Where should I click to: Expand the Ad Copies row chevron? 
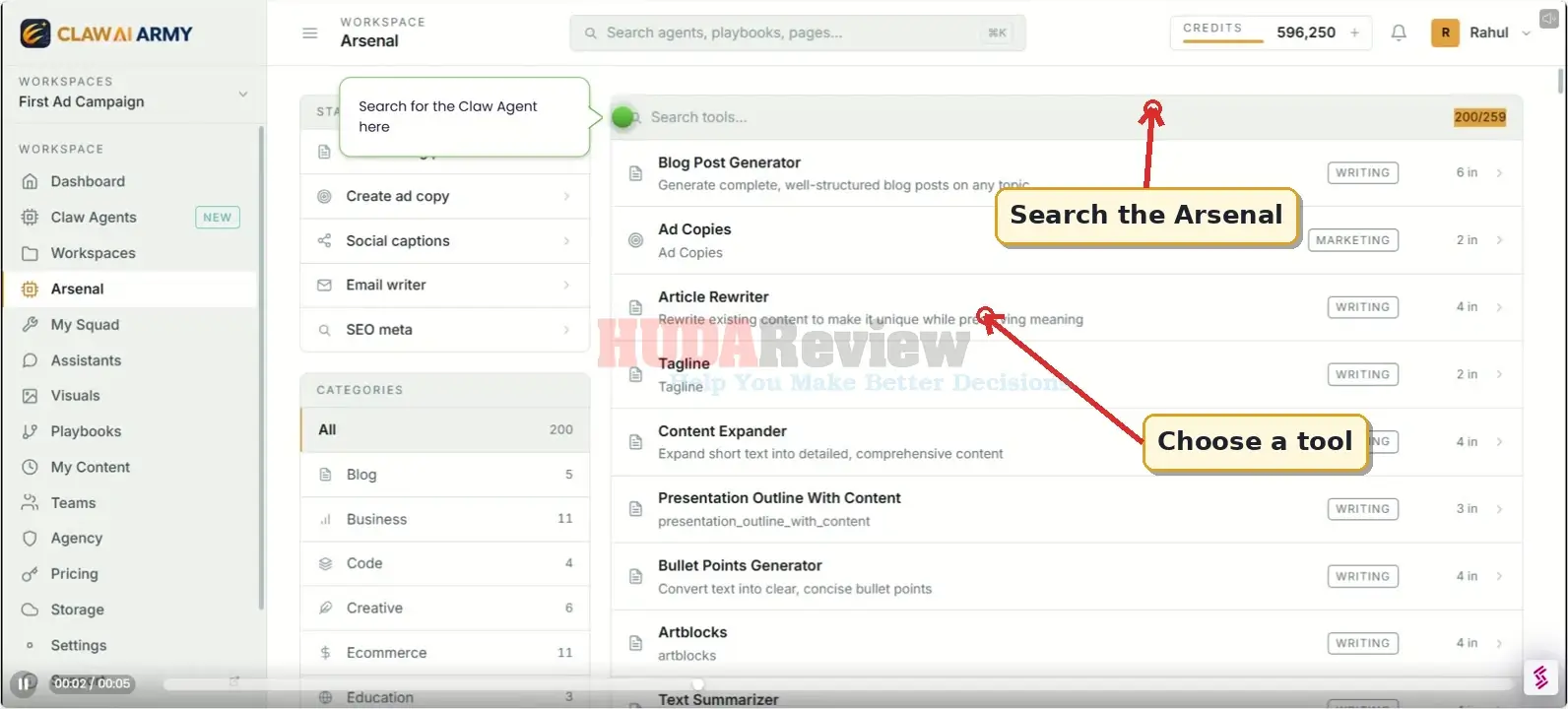point(1499,240)
